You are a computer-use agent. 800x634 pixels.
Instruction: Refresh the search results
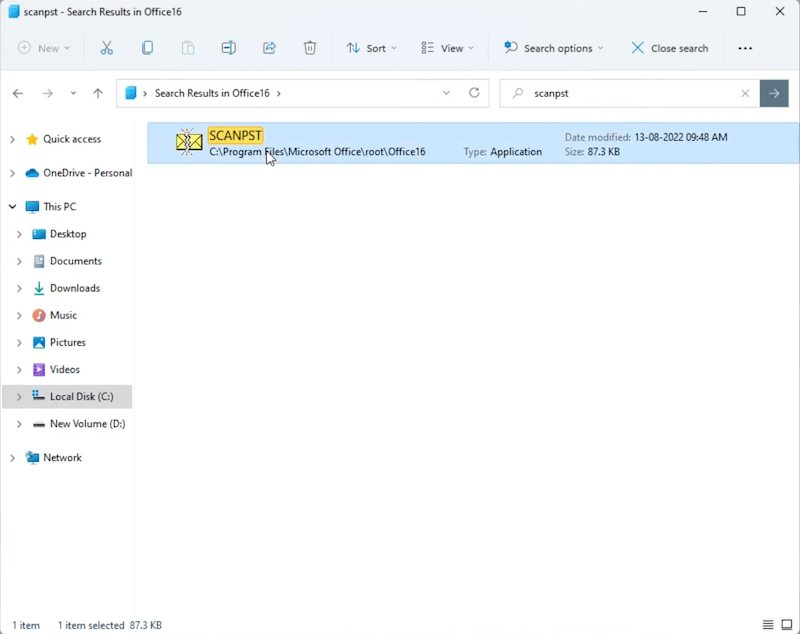(474, 93)
